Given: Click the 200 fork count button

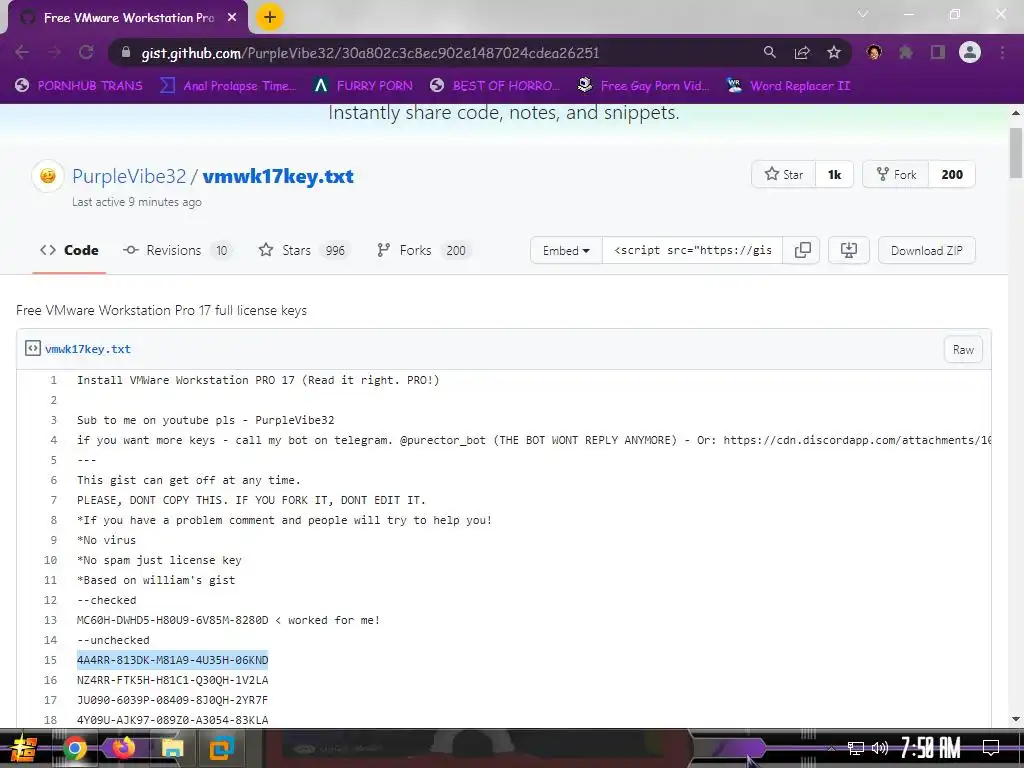Looking at the screenshot, I should click(952, 174).
